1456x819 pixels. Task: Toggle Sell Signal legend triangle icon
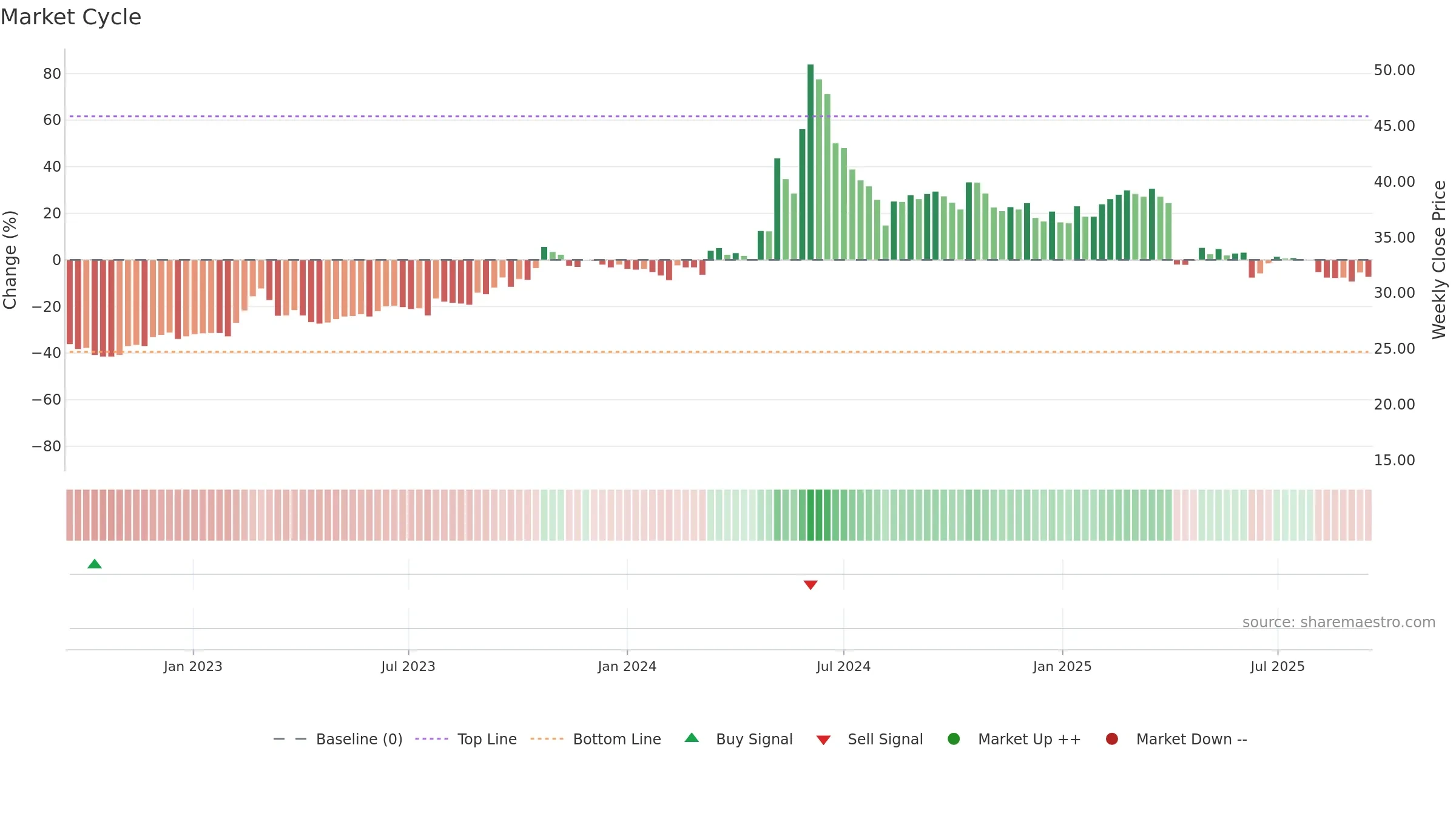click(x=823, y=740)
